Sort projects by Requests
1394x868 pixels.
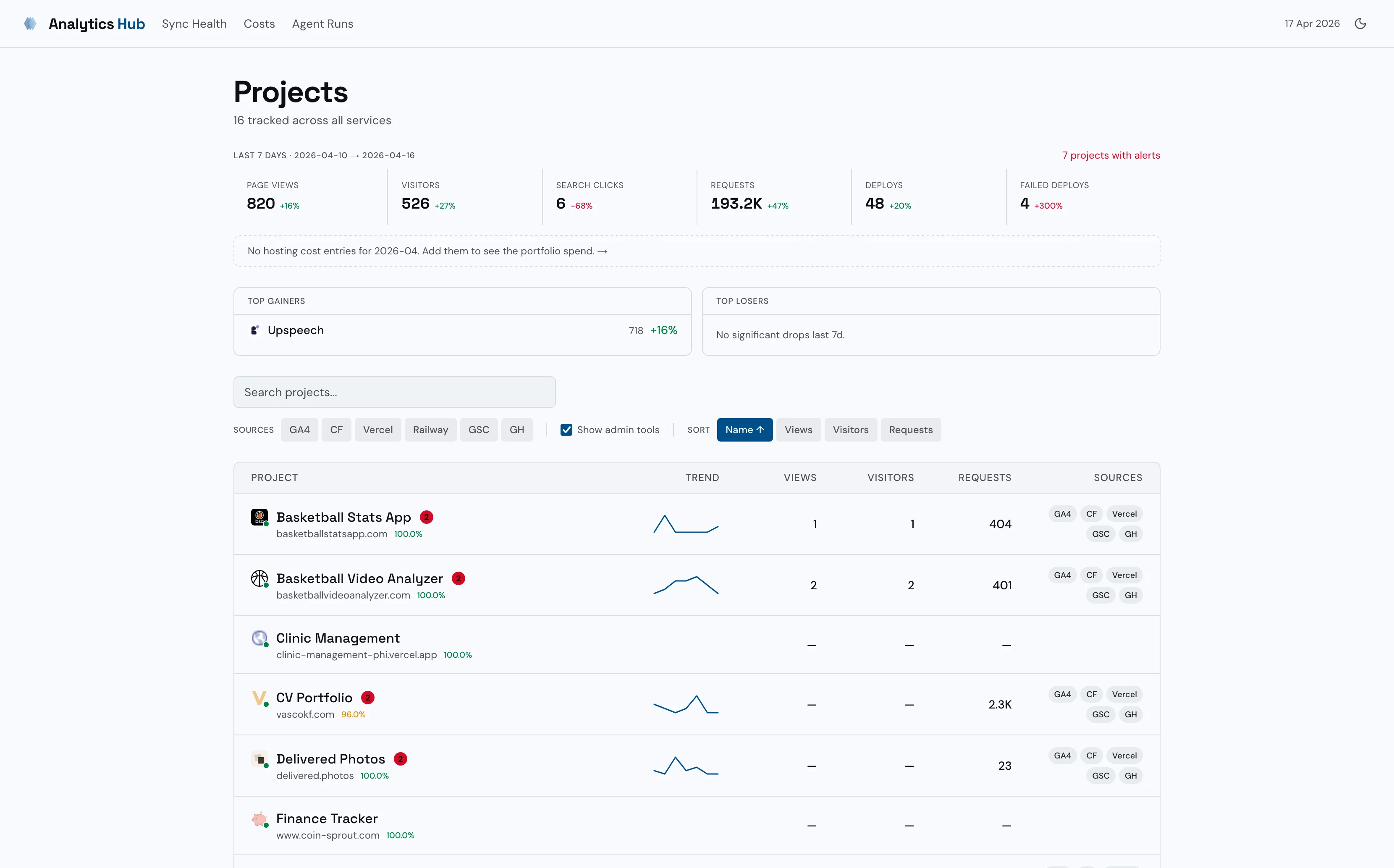pyautogui.click(x=911, y=429)
